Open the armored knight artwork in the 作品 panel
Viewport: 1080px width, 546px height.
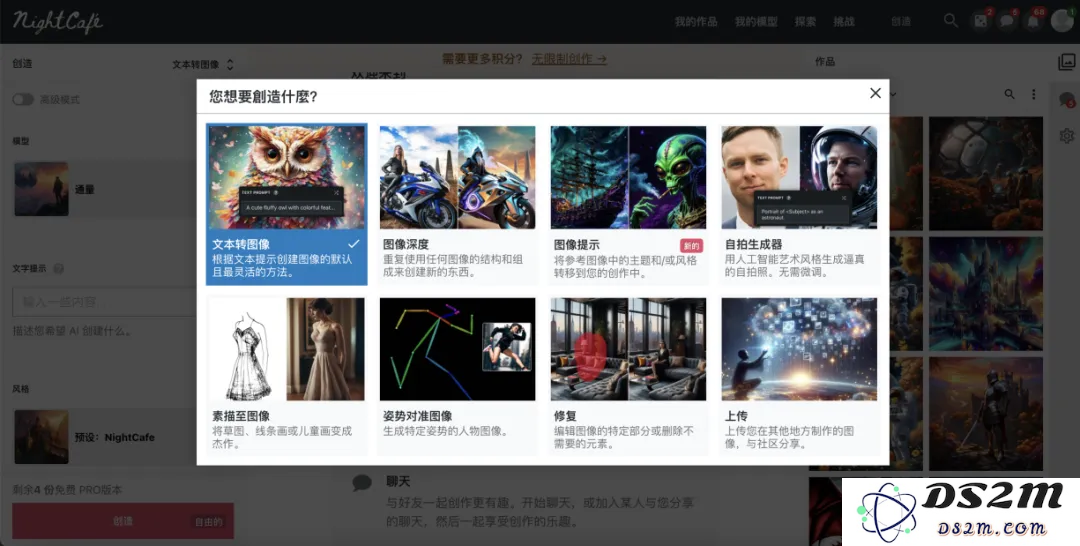[986, 414]
